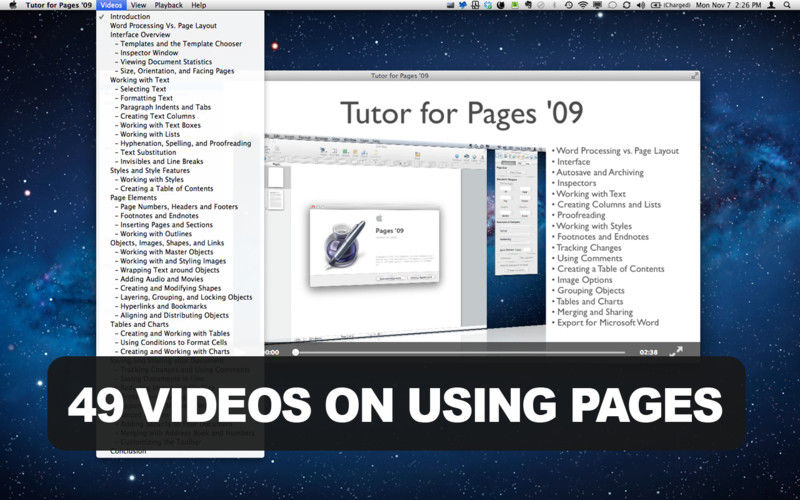Open the displays monitor icon
The width and height of the screenshot is (800, 500).
coord(597,5)
